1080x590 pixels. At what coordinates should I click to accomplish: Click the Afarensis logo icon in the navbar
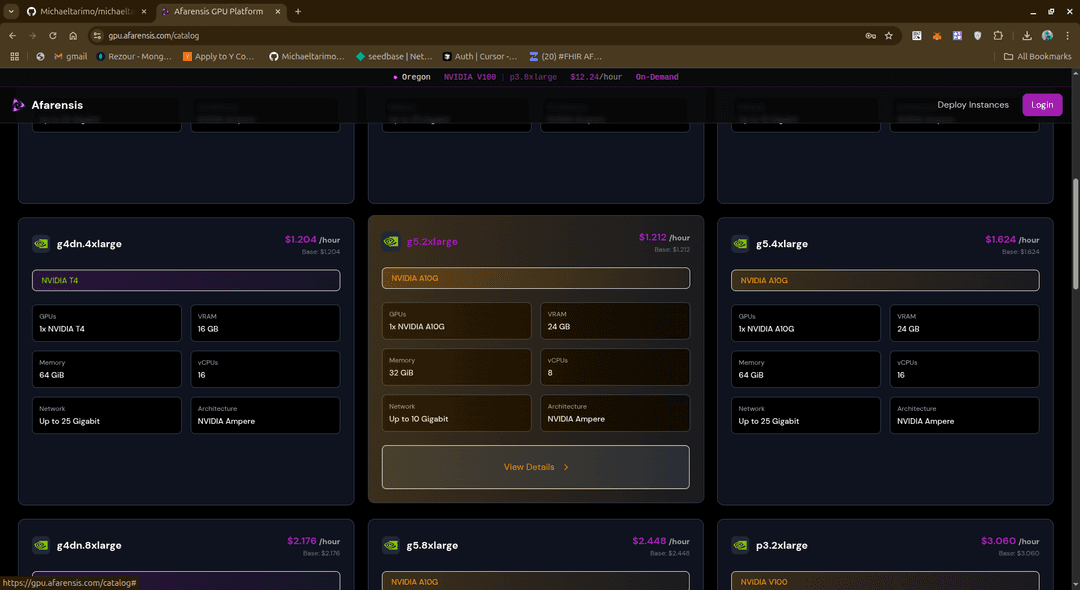click(17, 104)
